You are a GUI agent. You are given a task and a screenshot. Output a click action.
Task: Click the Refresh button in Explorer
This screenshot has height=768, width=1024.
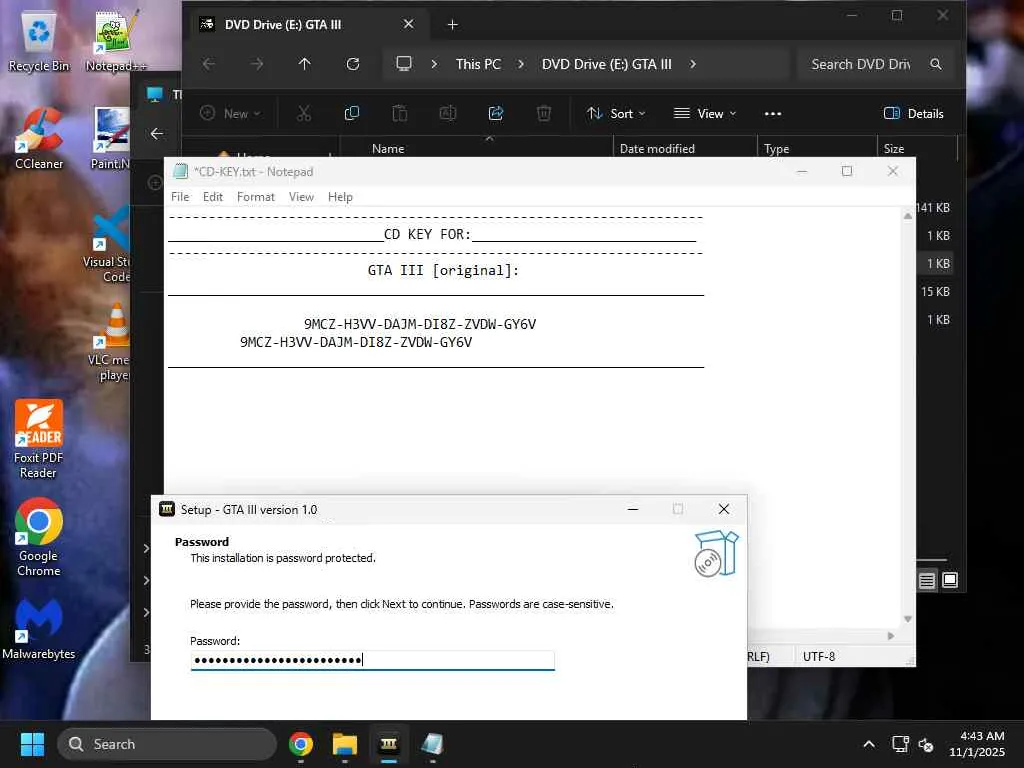click(x=353, y=64)
